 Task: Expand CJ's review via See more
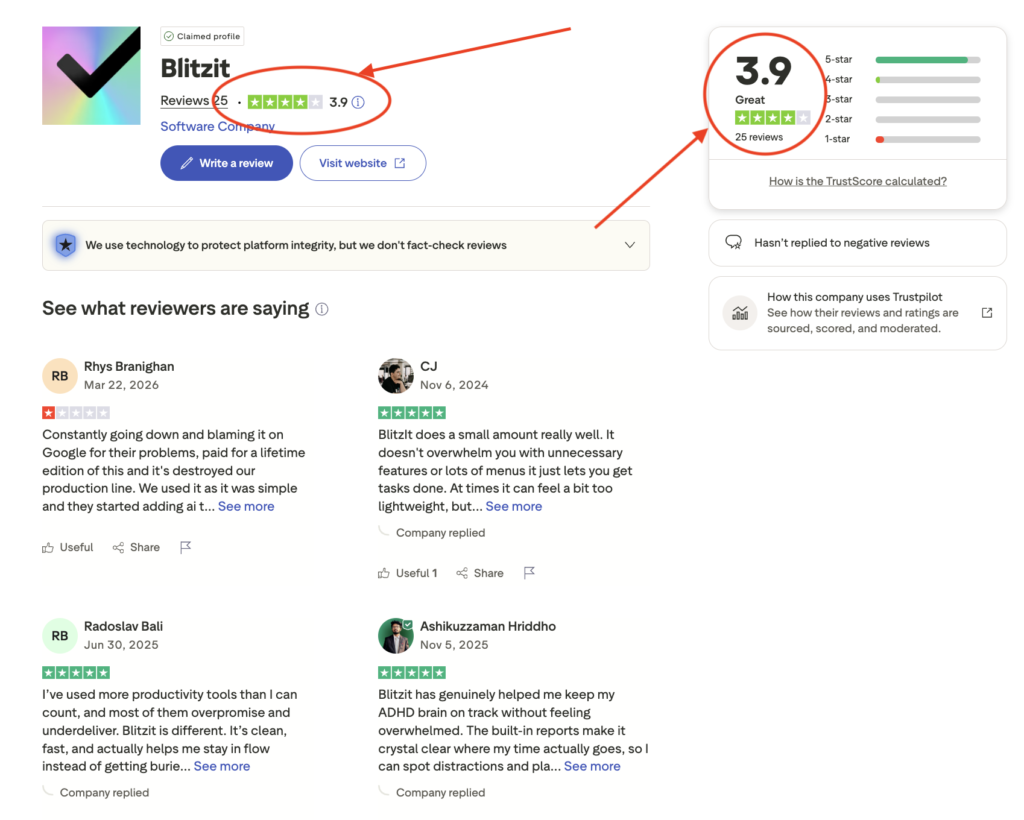pyautogui.click(x=514, y=507)
